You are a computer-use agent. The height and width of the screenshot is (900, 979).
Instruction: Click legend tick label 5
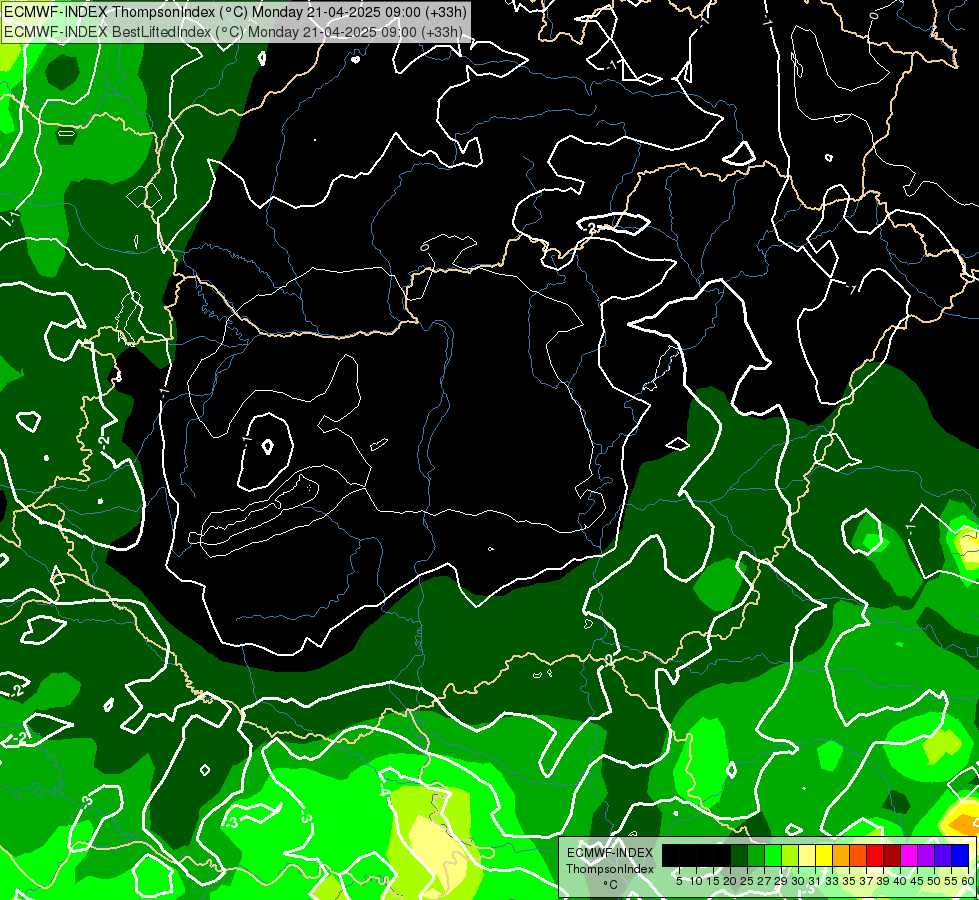(x=679, y=881)
